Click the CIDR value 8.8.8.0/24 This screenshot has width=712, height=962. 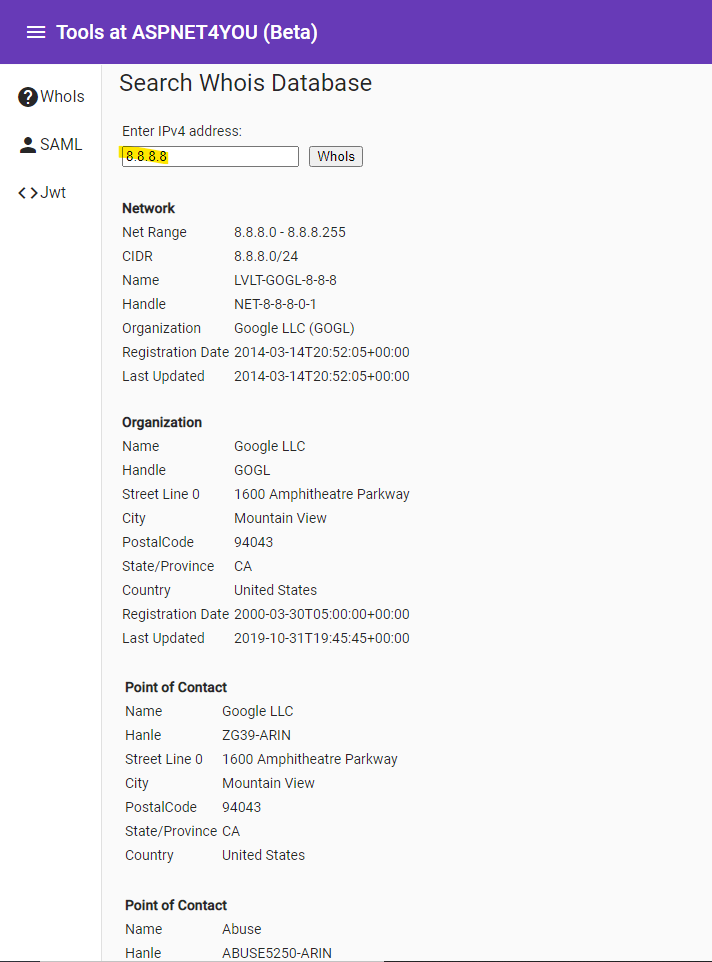[x=266, y=256]
